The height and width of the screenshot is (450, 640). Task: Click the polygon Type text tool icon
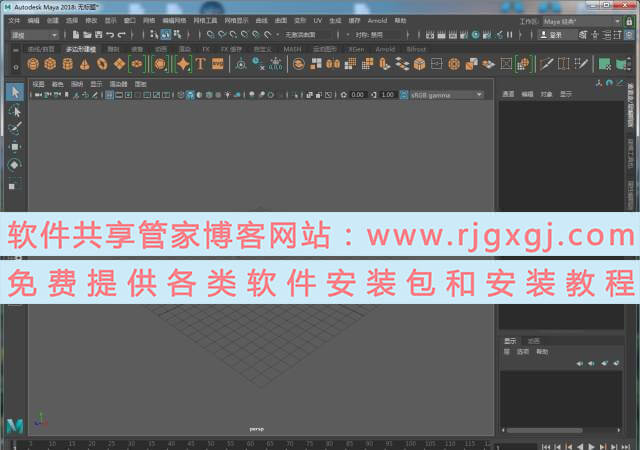coord(200,64)
